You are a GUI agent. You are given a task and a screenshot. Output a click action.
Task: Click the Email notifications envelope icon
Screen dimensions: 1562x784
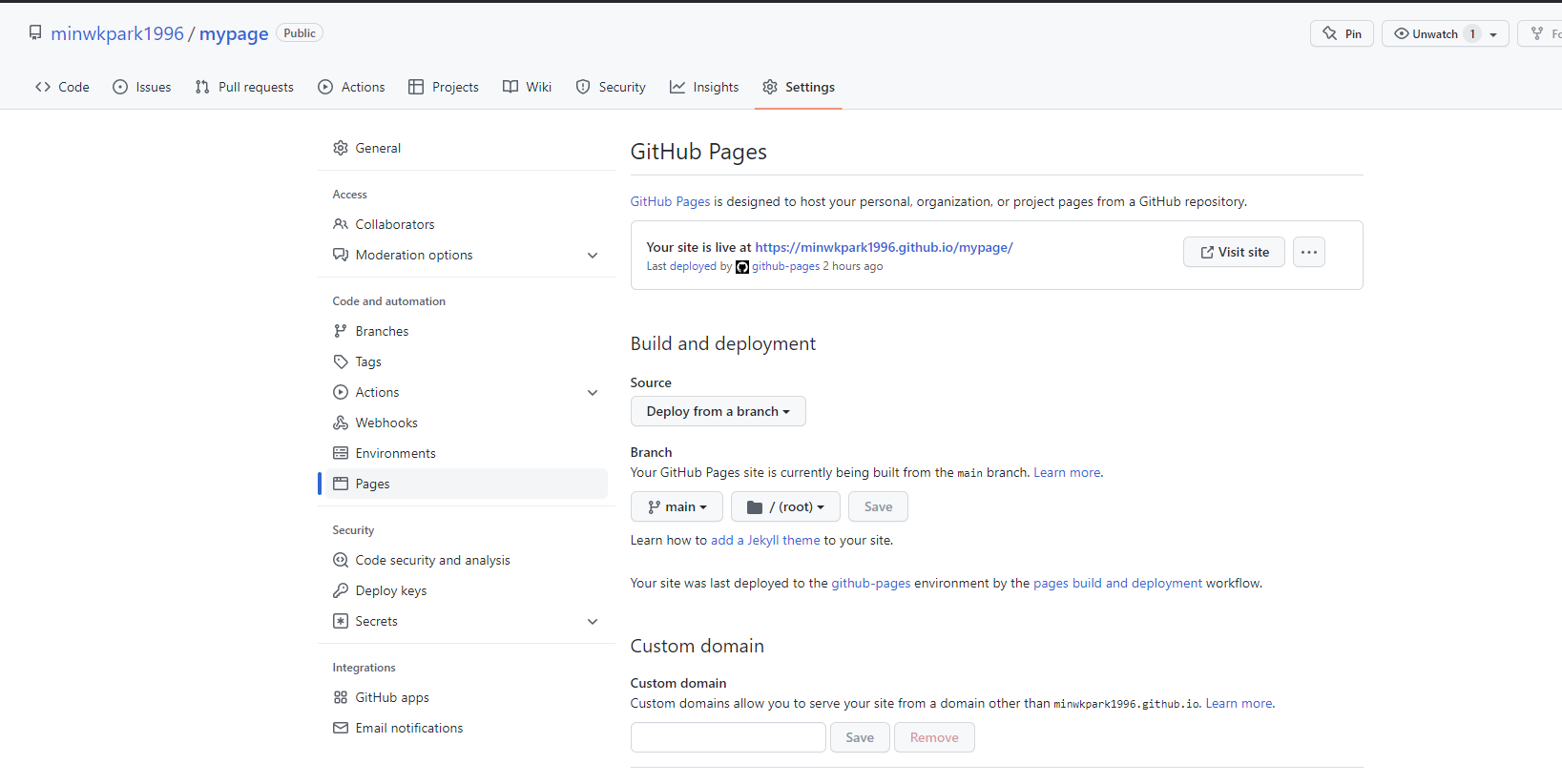click(341, 728)
